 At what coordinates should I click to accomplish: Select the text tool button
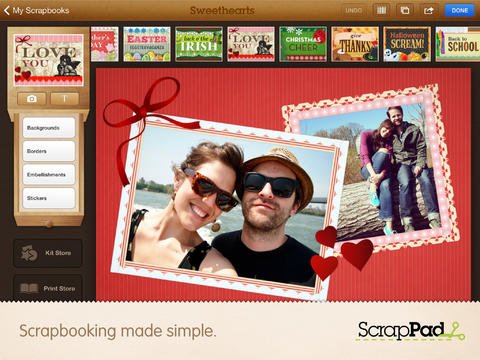coord(65,99)
